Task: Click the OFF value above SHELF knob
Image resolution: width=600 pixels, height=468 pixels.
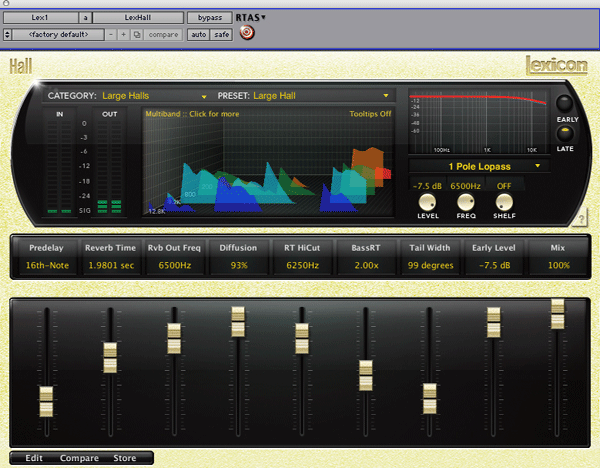Action: pos(504,186)
